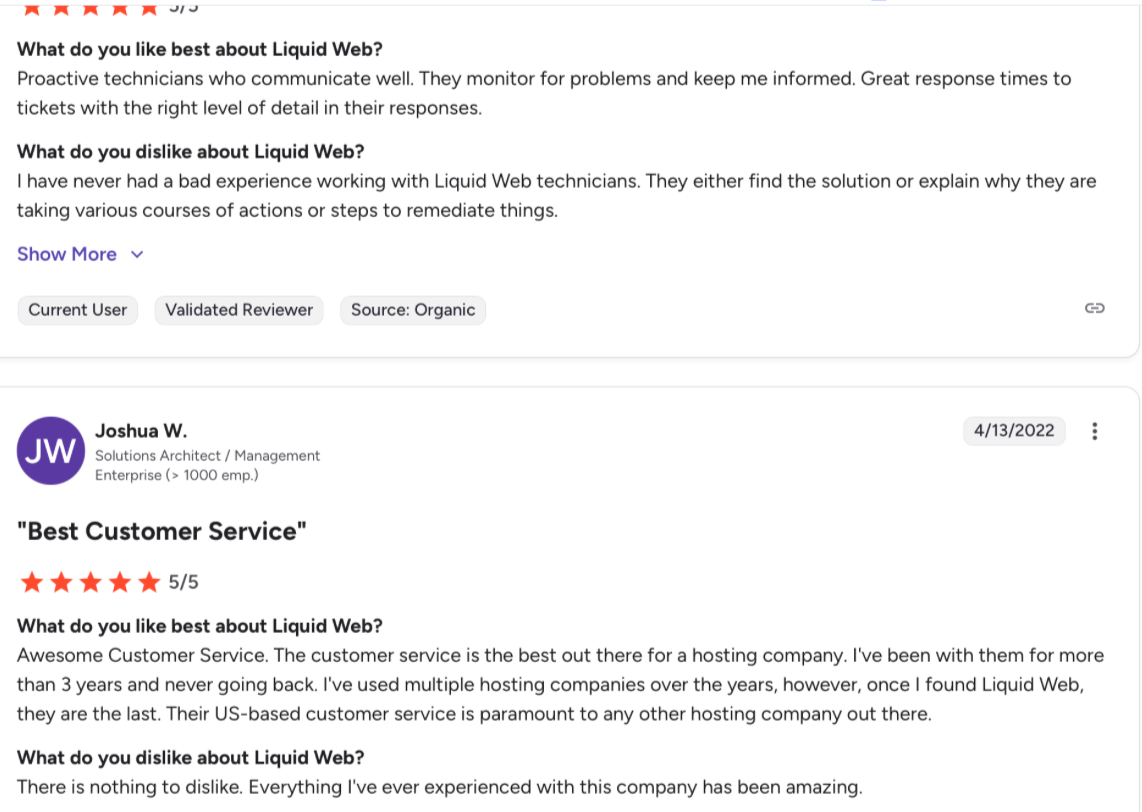The height and width of the screenshot is (812, 1142).
Task: Click the Validated Reviewer tag
Action: pos(239,310)
